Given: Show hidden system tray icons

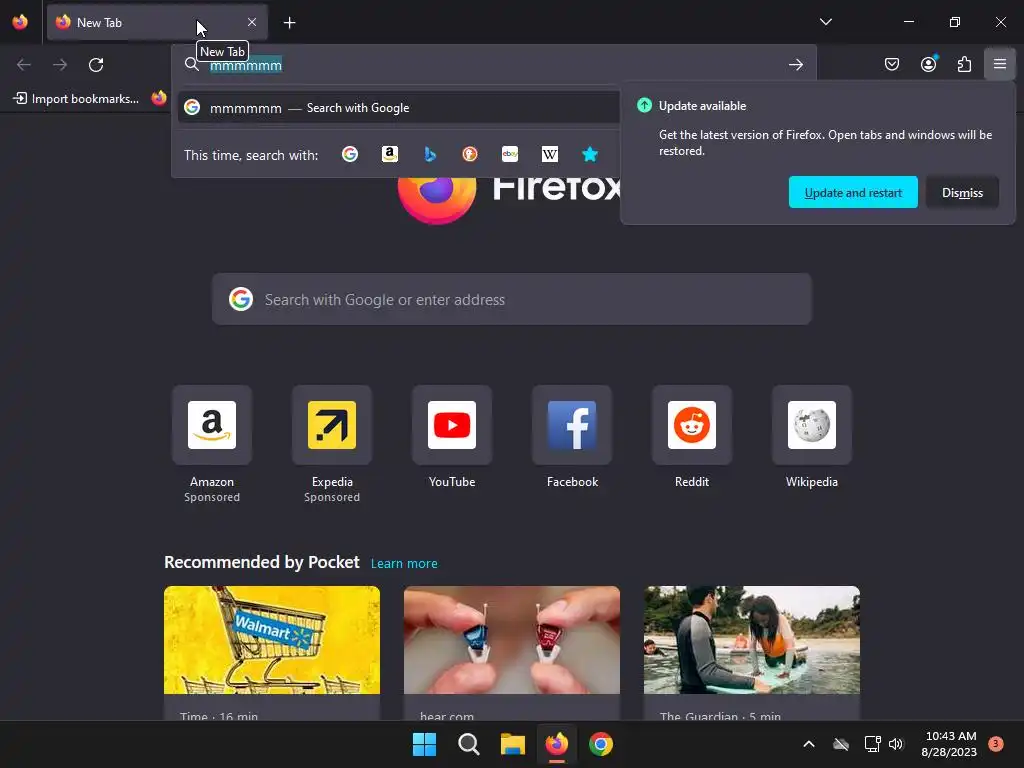Looking at the screenshot, I should 808,744.
